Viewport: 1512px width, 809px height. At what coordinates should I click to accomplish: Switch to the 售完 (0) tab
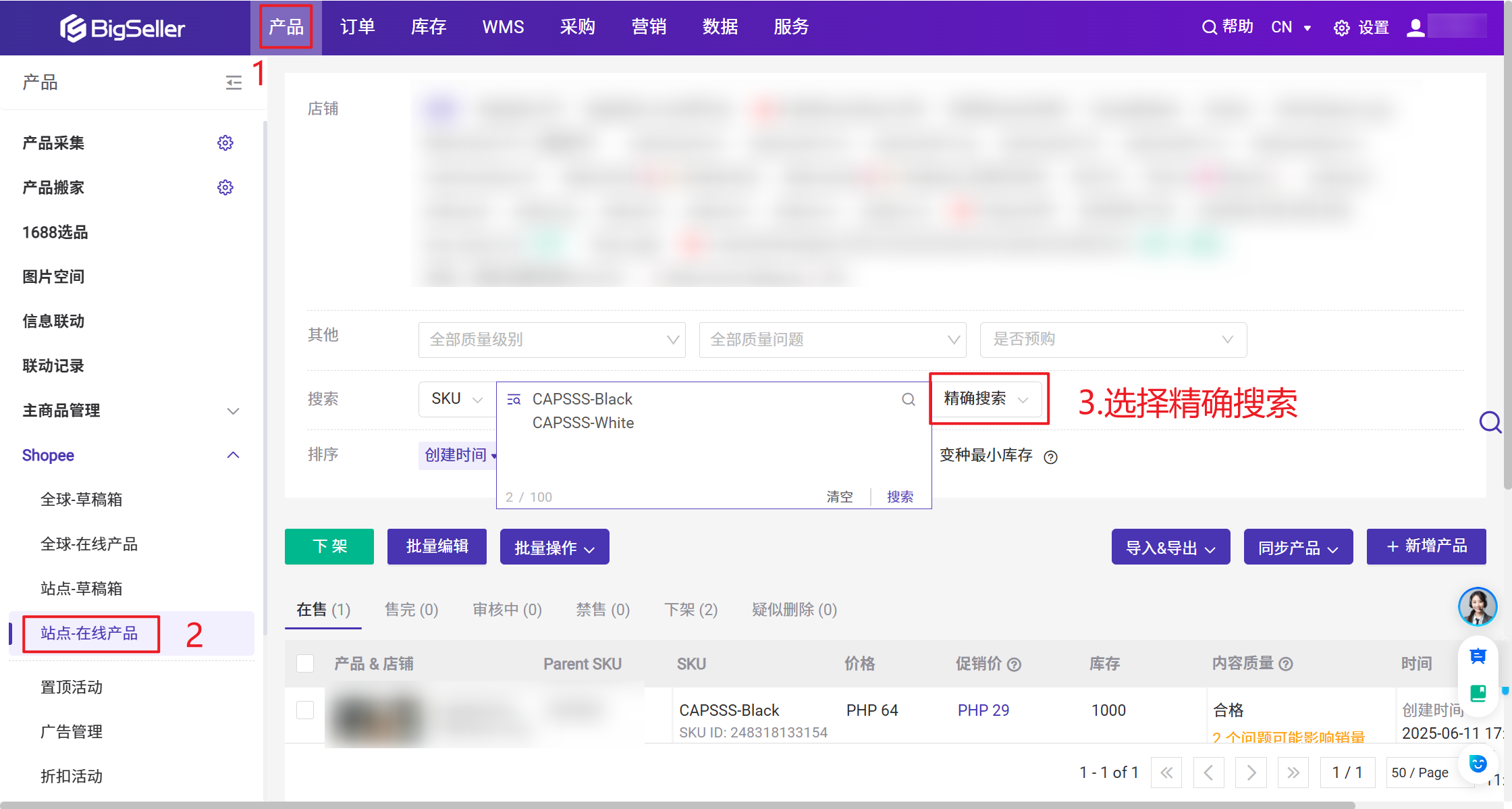411,610
